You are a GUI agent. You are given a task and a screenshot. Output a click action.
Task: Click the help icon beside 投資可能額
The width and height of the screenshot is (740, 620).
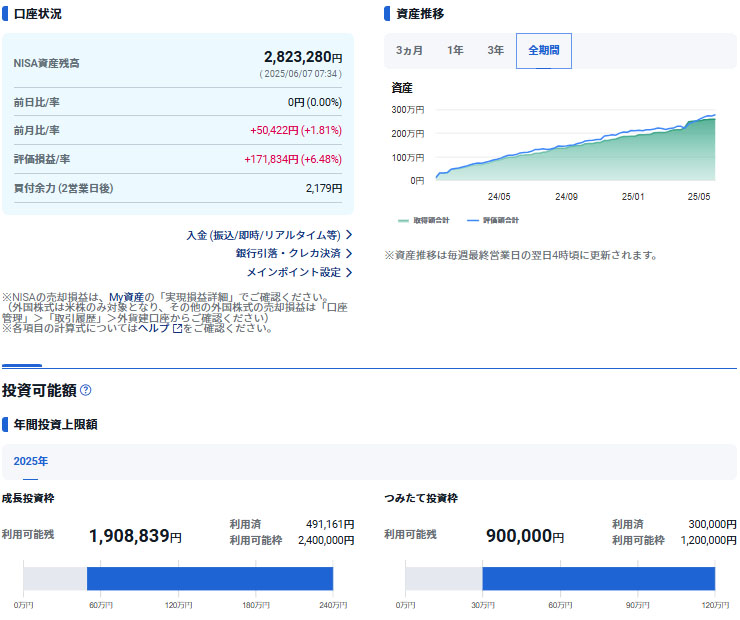[x=86, y=390]
